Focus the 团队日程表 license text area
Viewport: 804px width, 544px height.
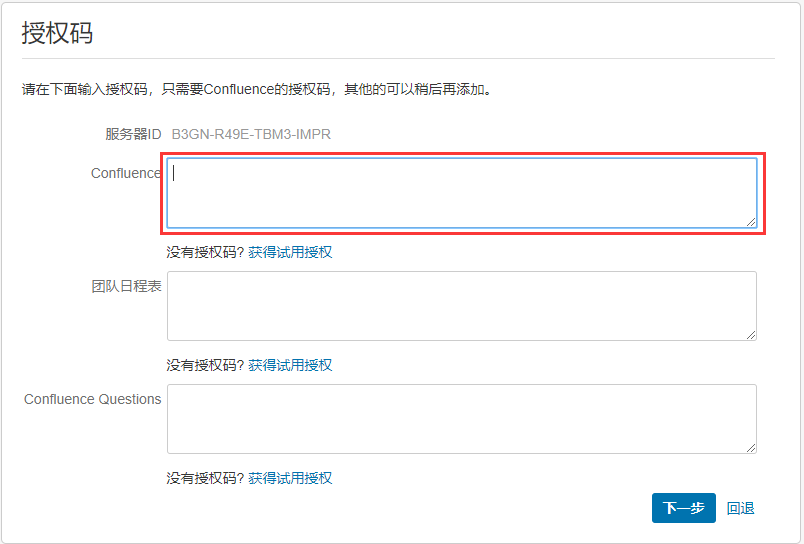[461, 306]
